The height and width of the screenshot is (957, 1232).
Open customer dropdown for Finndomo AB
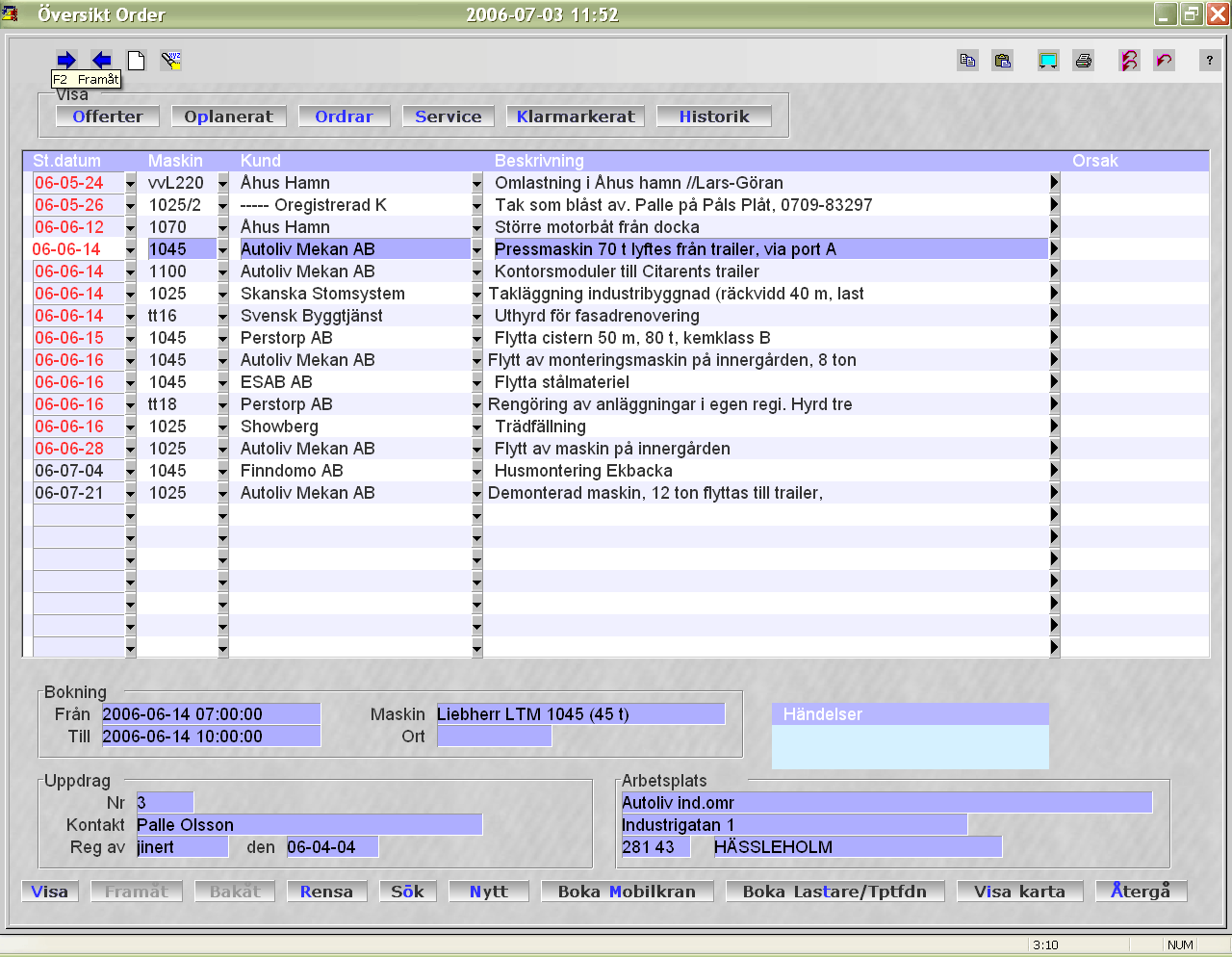point(477,471)
